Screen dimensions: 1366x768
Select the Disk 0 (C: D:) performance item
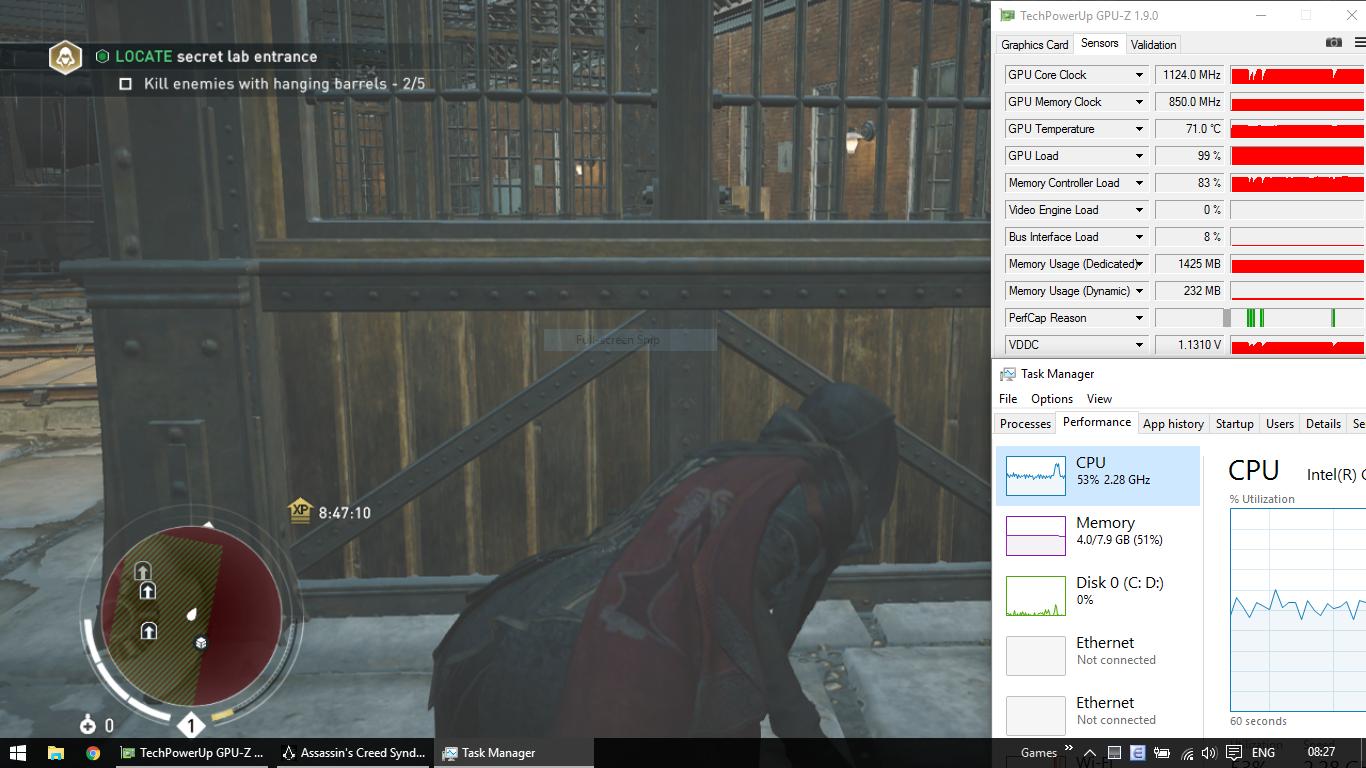[1098, 596]
